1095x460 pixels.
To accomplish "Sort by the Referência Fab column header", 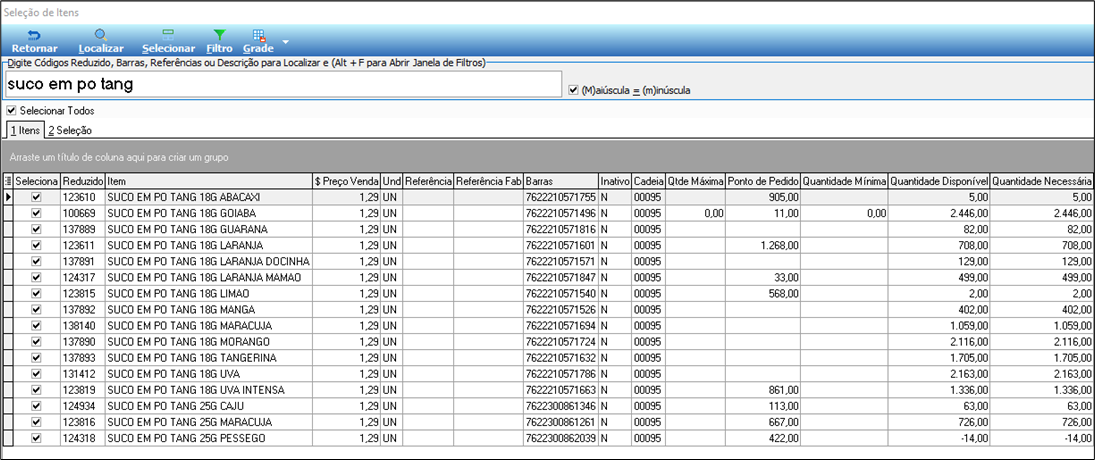I will coord(489,181).
